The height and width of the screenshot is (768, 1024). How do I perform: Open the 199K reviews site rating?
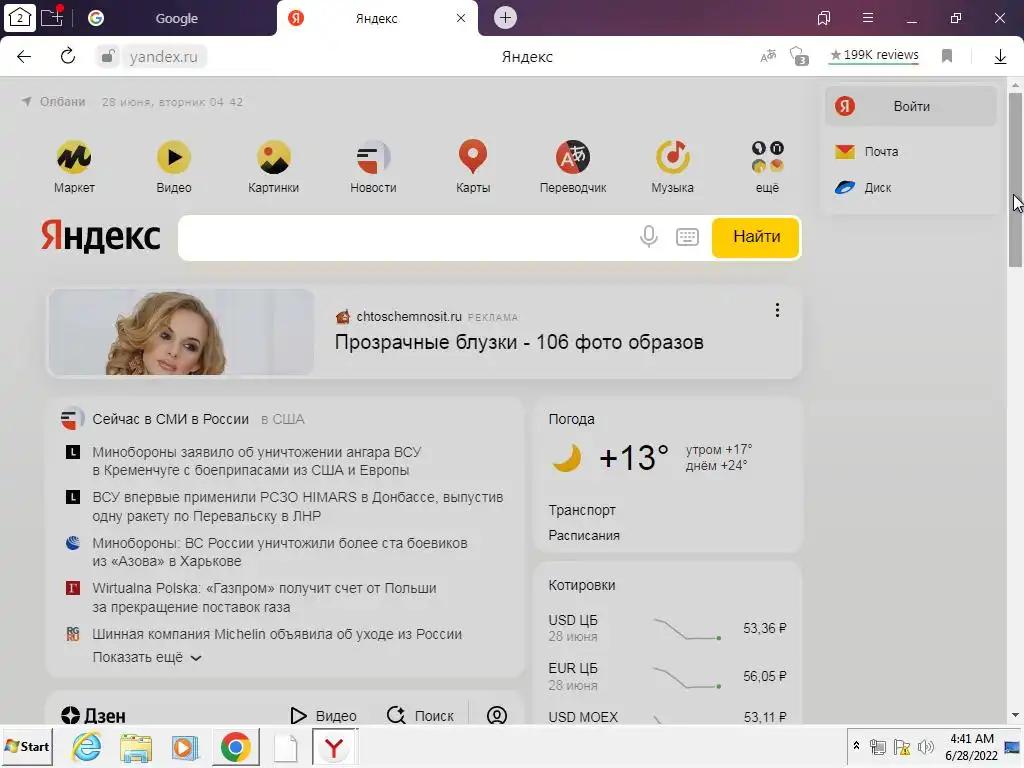pos(874,55)
